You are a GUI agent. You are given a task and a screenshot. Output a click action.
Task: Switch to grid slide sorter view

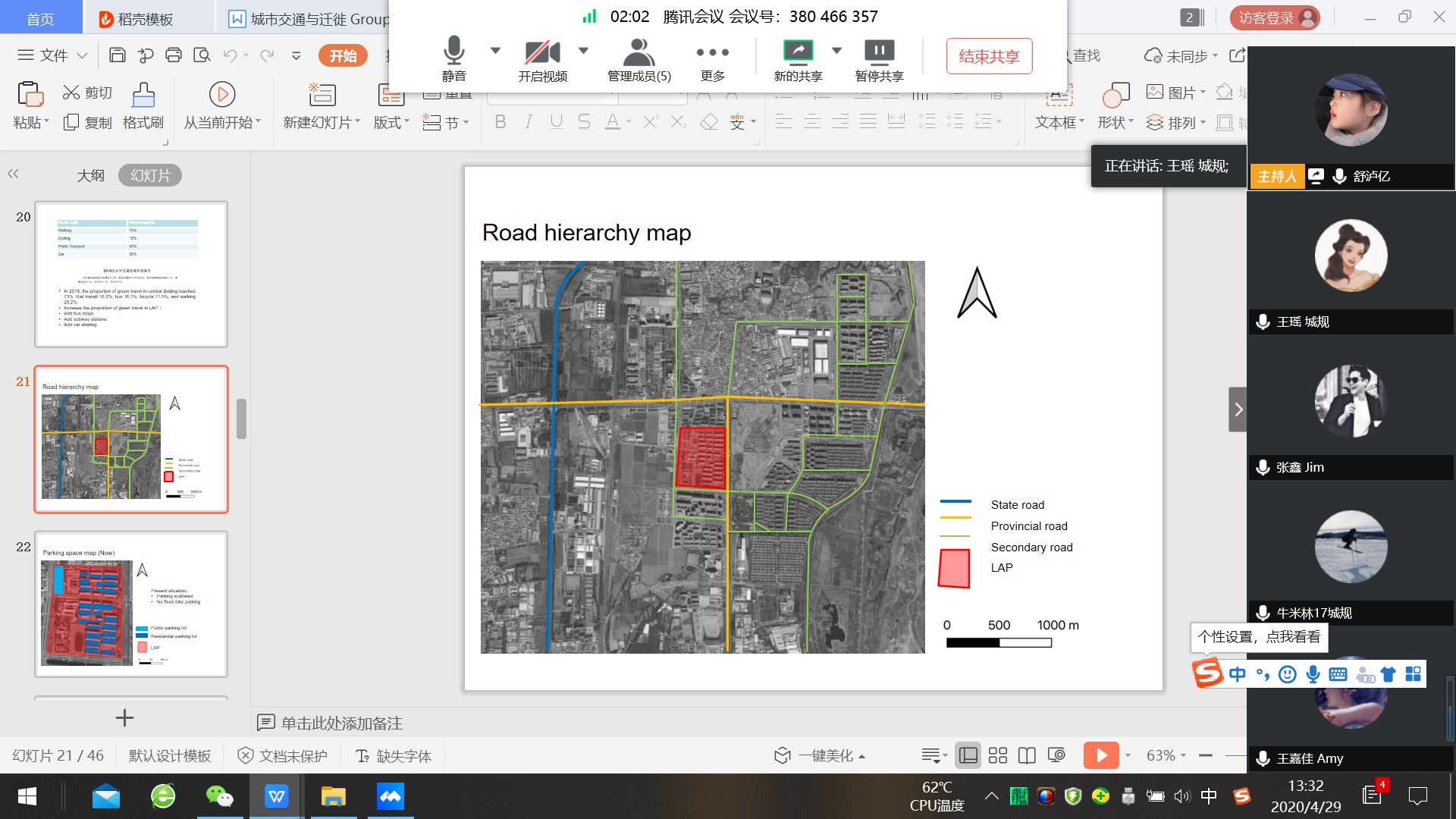998,755
